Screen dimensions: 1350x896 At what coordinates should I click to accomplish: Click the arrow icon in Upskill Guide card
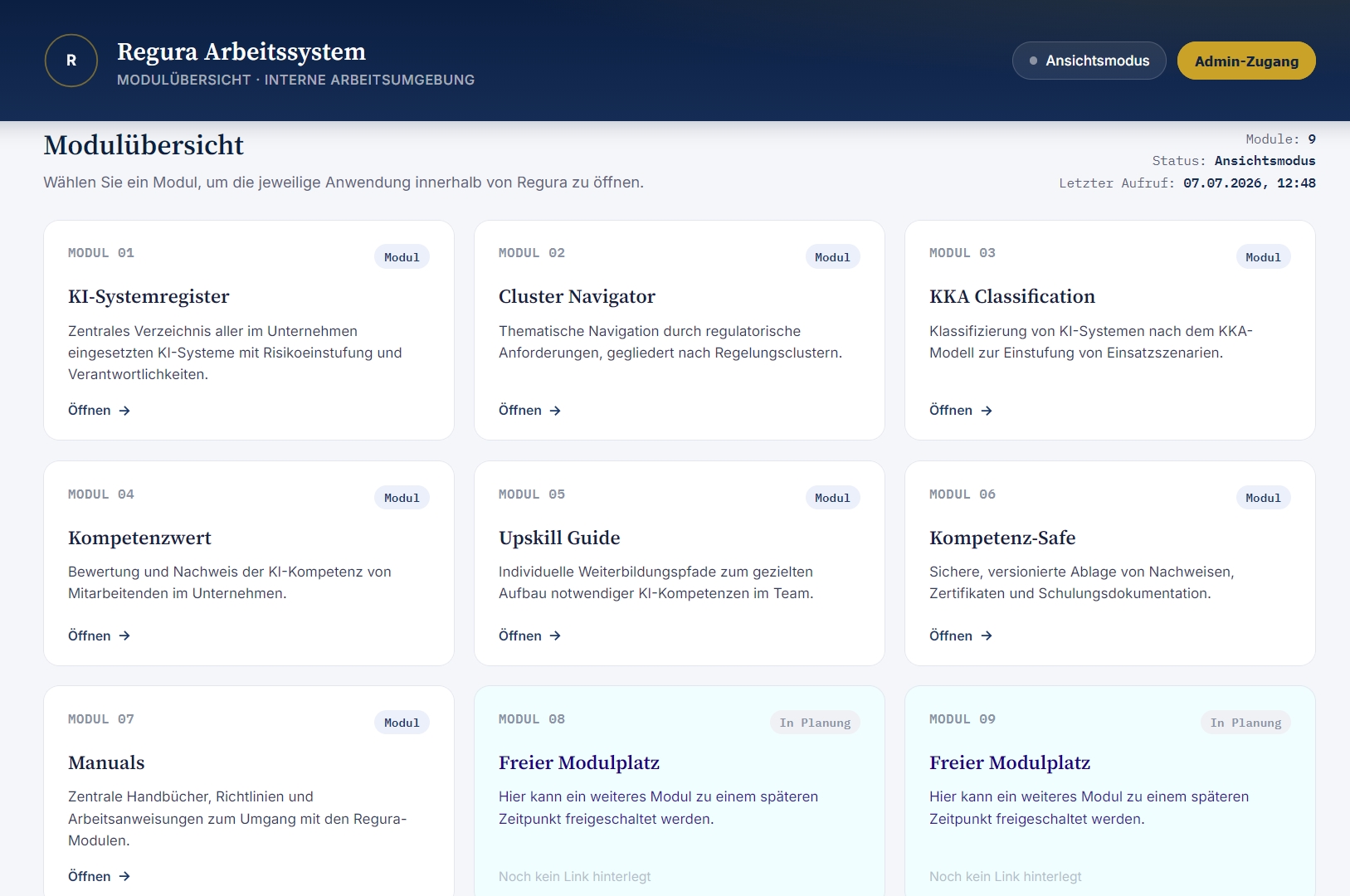pyautogui.click(x=555, y=635)
